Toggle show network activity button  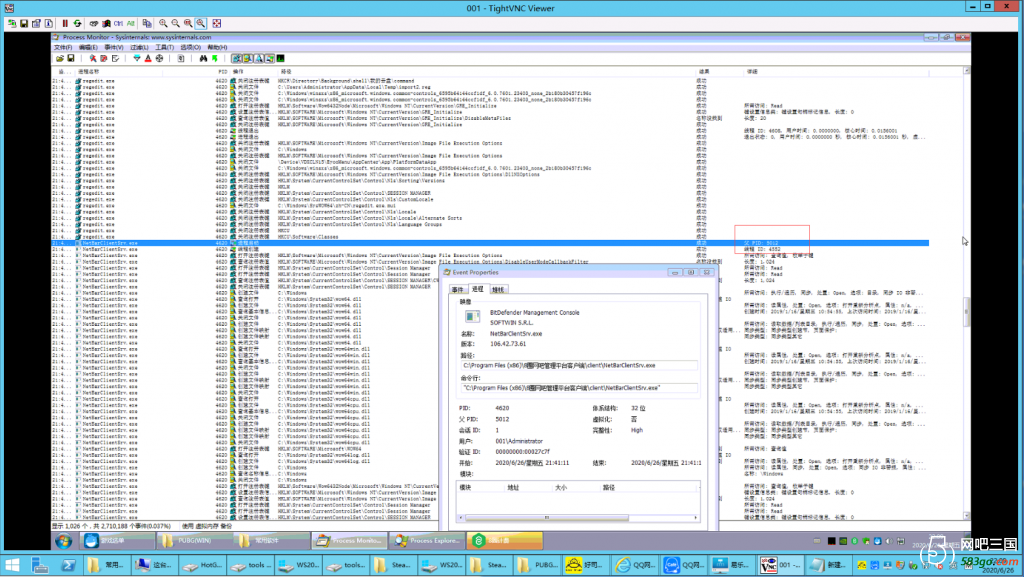259,59
